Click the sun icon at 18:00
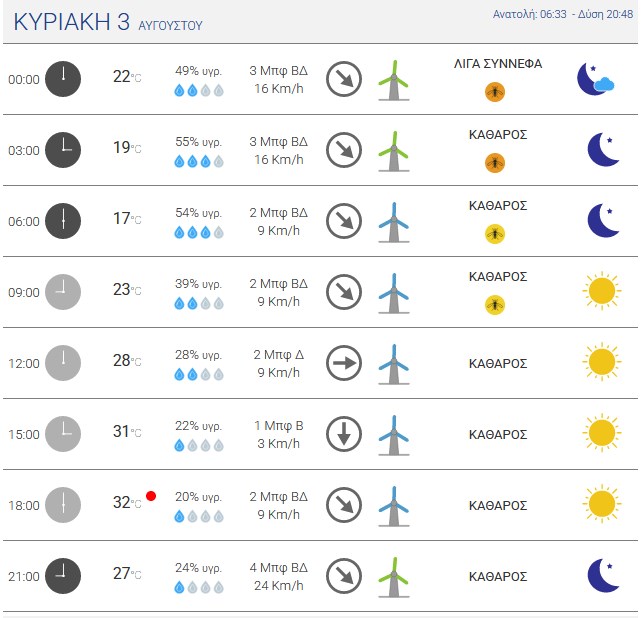The height and width of the screenshot is (618, 641). 602,504
